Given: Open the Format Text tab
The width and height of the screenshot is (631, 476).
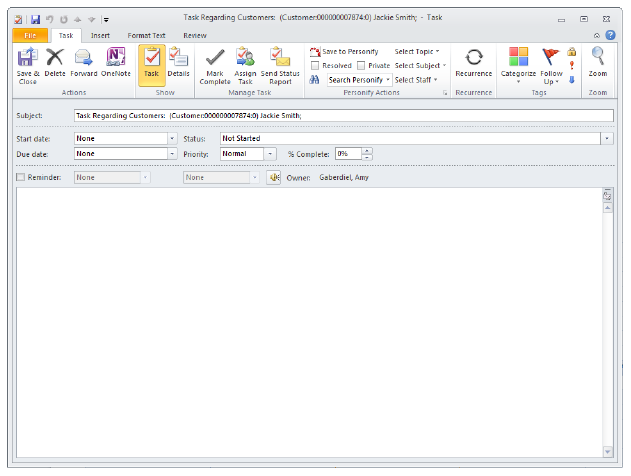Looking at the screenshot, I should point(146,35).
